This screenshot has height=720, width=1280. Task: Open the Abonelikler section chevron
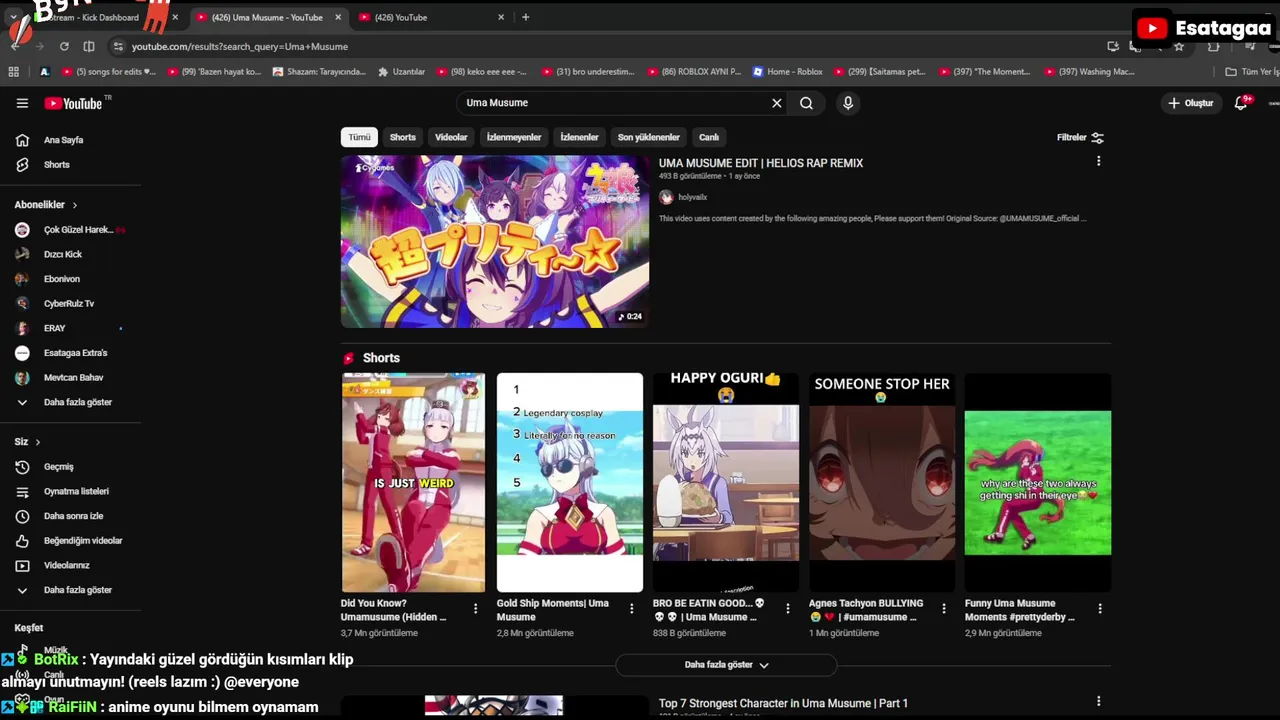[x=74, y=205]
